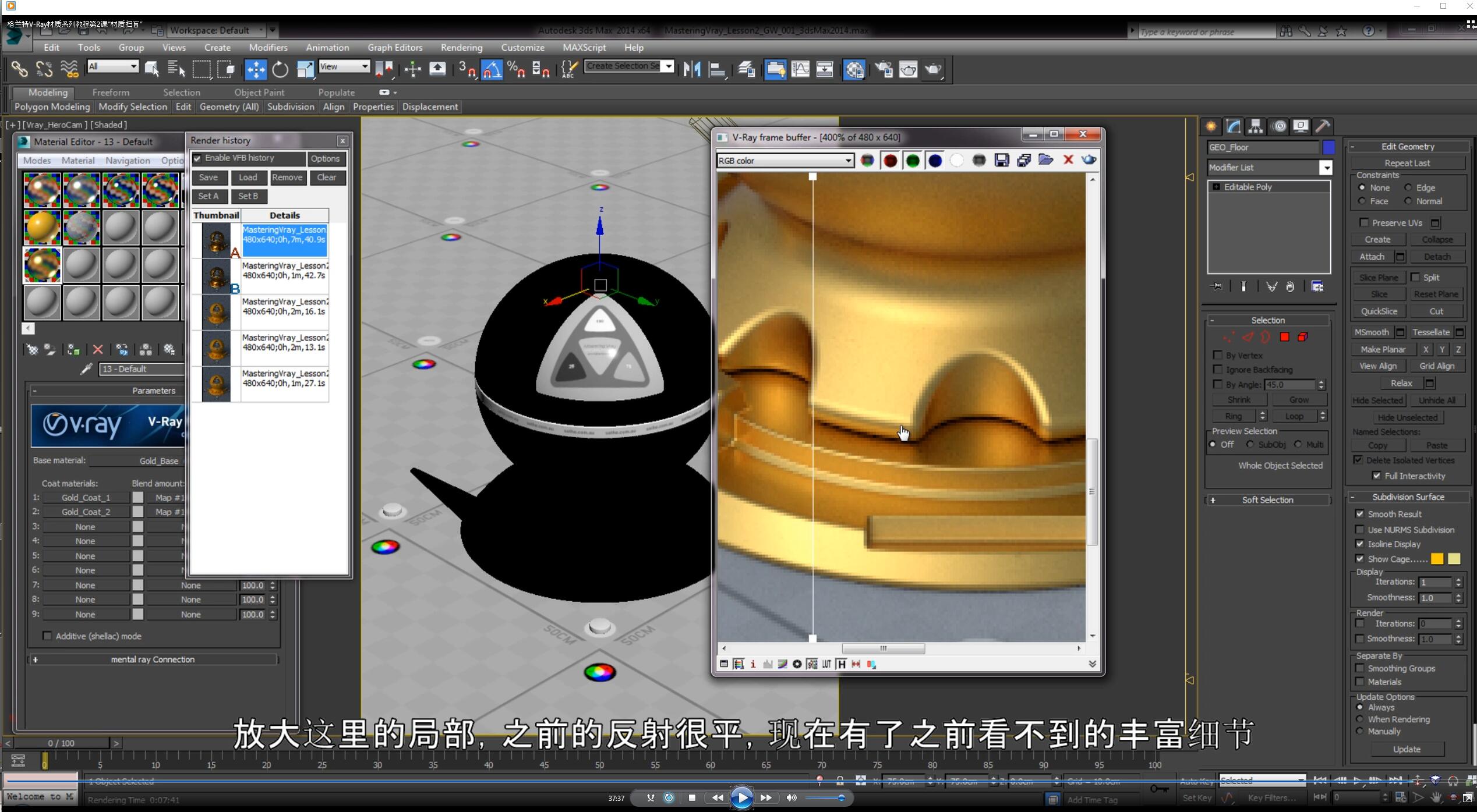This screenshot has height=812, width=1477.
Task: Open the Display command panel tab
Action: pyautogui.click(x=1301, y=126)
